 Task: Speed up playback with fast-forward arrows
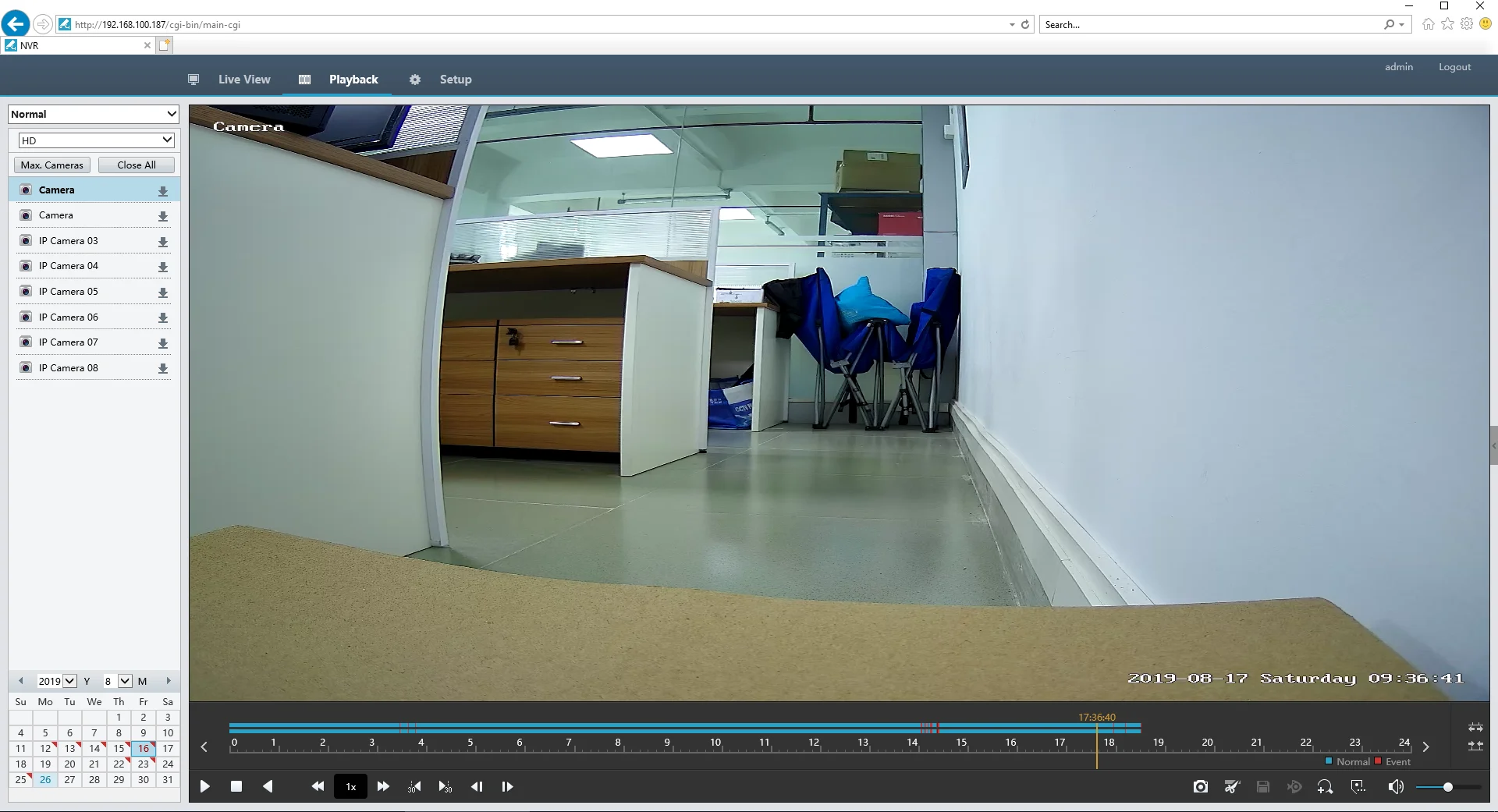[383, 786]
